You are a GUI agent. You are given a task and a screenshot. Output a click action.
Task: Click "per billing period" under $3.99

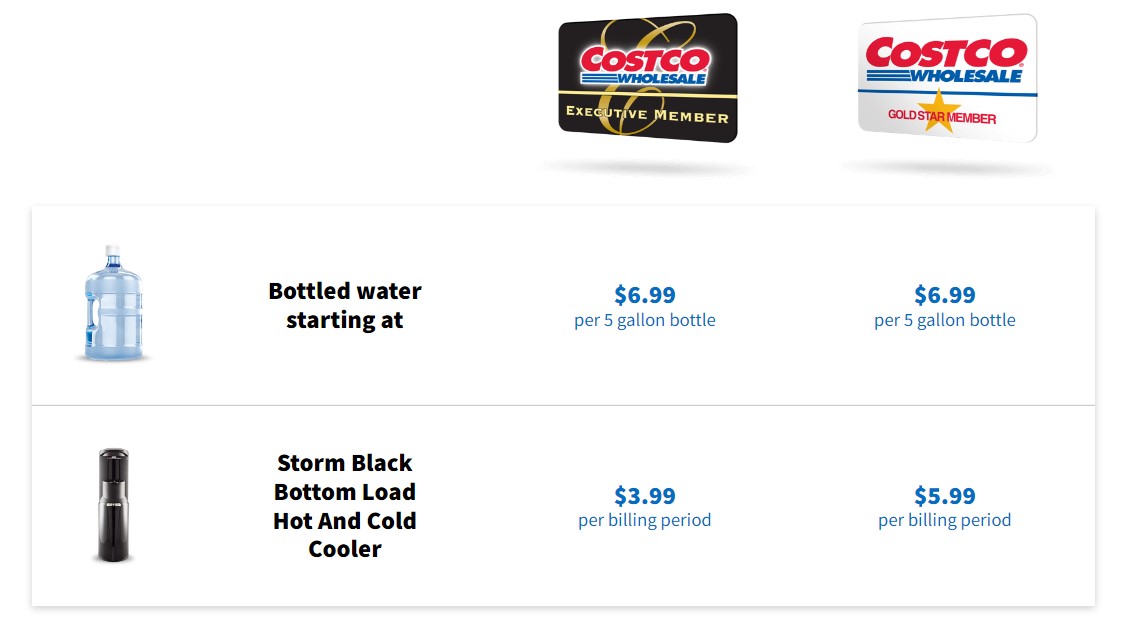pos(645,521)
